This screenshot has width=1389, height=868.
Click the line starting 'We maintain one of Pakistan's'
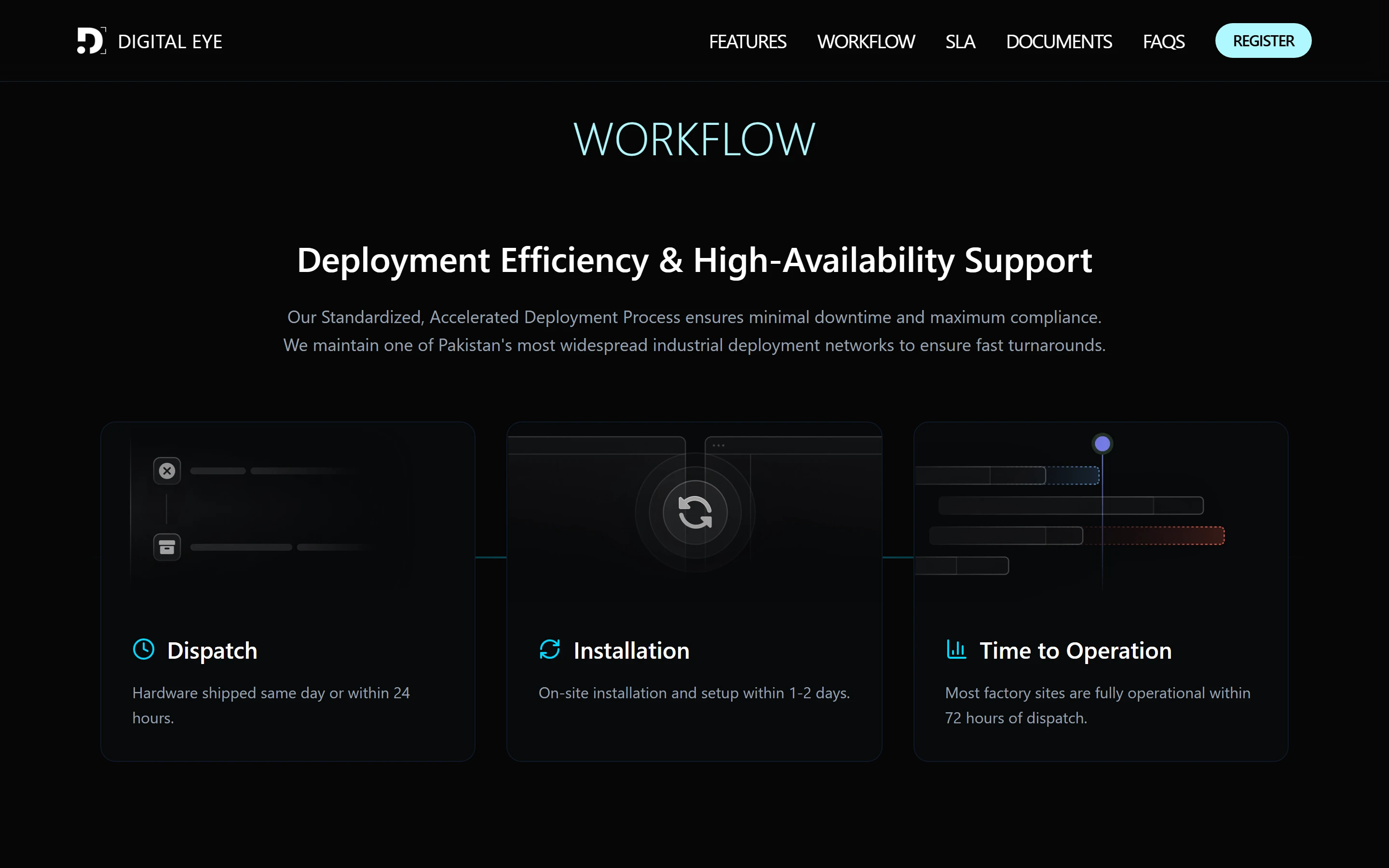tap(694, 345)
